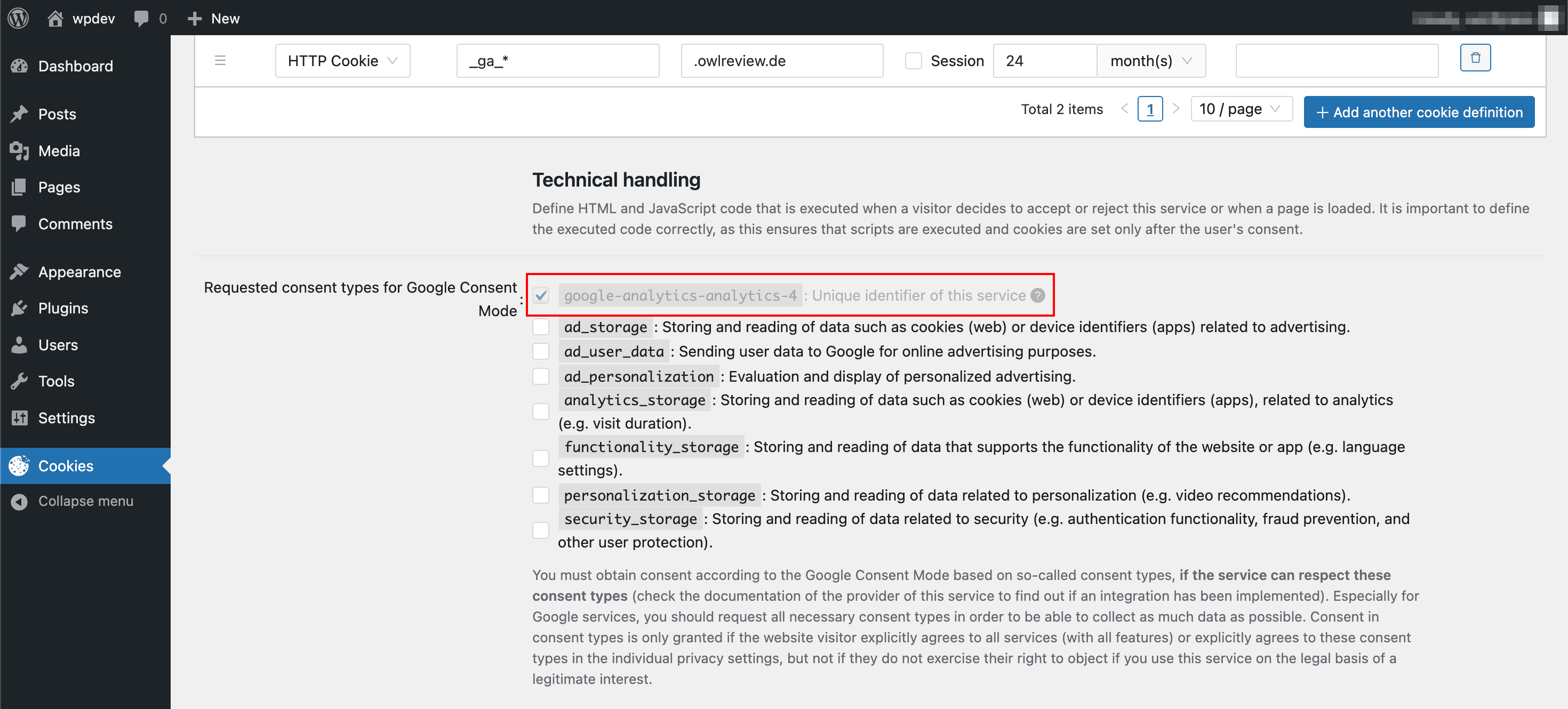The width and height of the screenshot is (1568, 709).
Task: Open Plugins in the sidebar menu
Action: [x=63, y=308]
